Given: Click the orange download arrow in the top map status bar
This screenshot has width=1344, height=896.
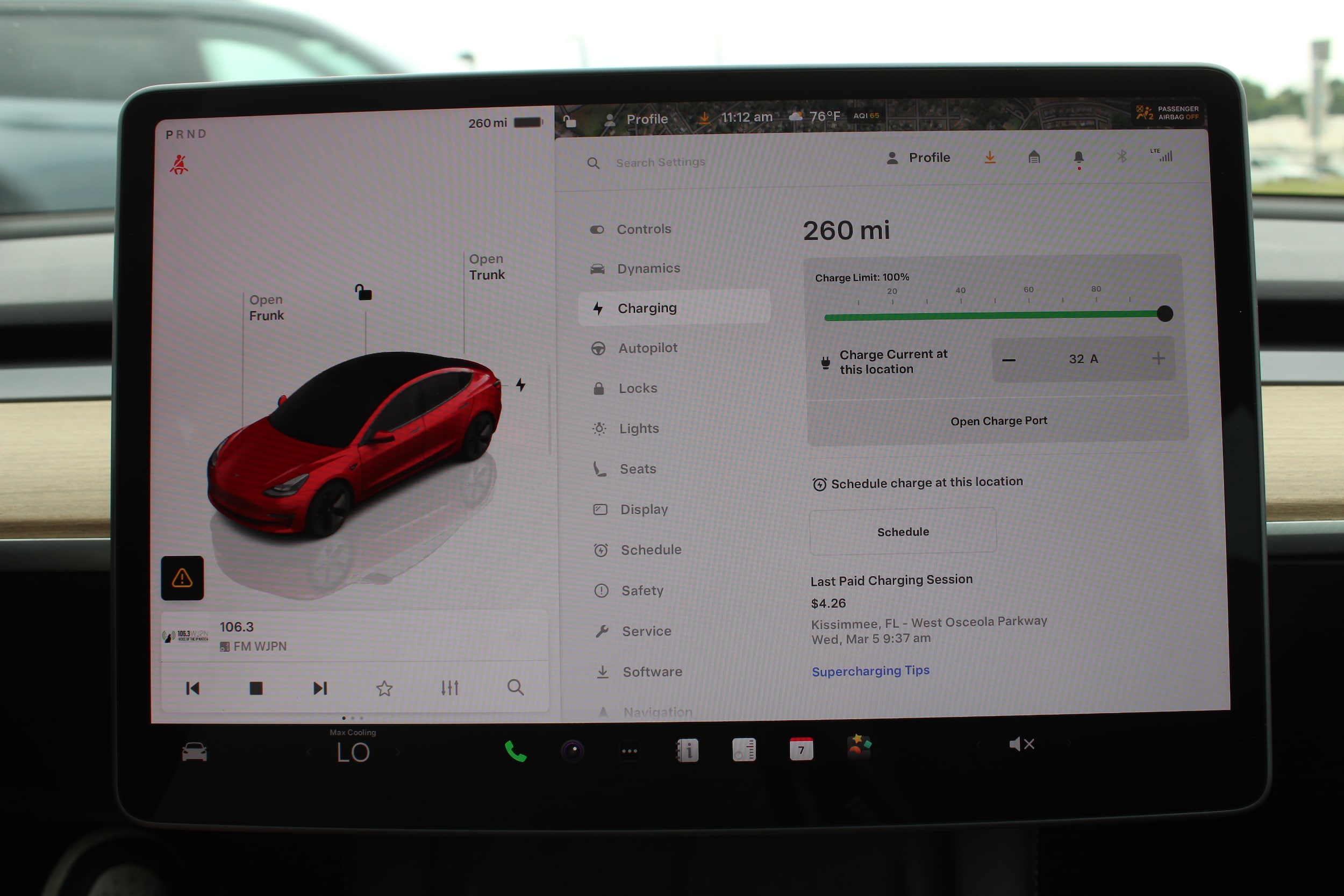Looking at the screenshot, I should click(705, 118).
